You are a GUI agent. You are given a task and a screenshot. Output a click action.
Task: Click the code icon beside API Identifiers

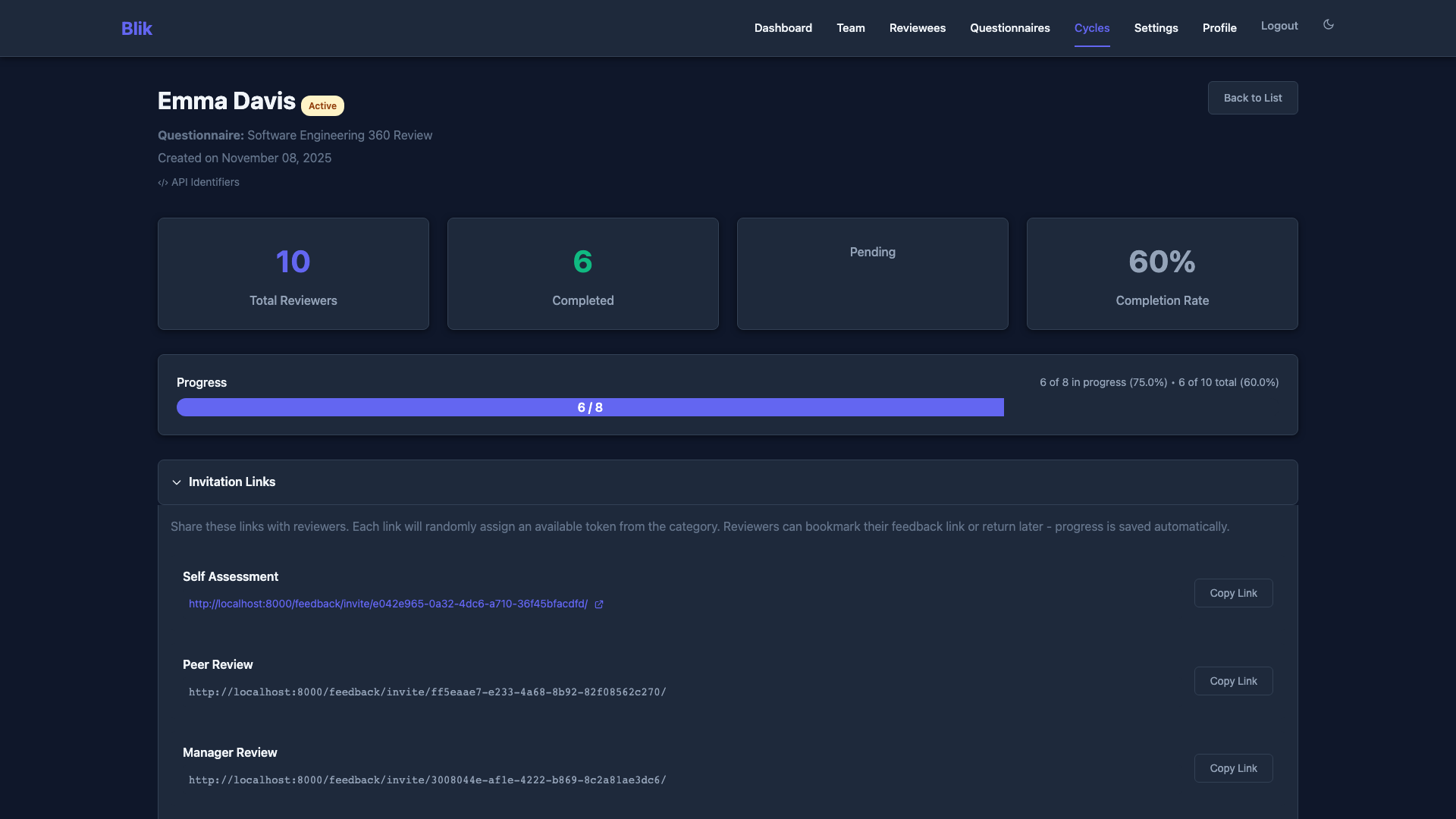162,183
